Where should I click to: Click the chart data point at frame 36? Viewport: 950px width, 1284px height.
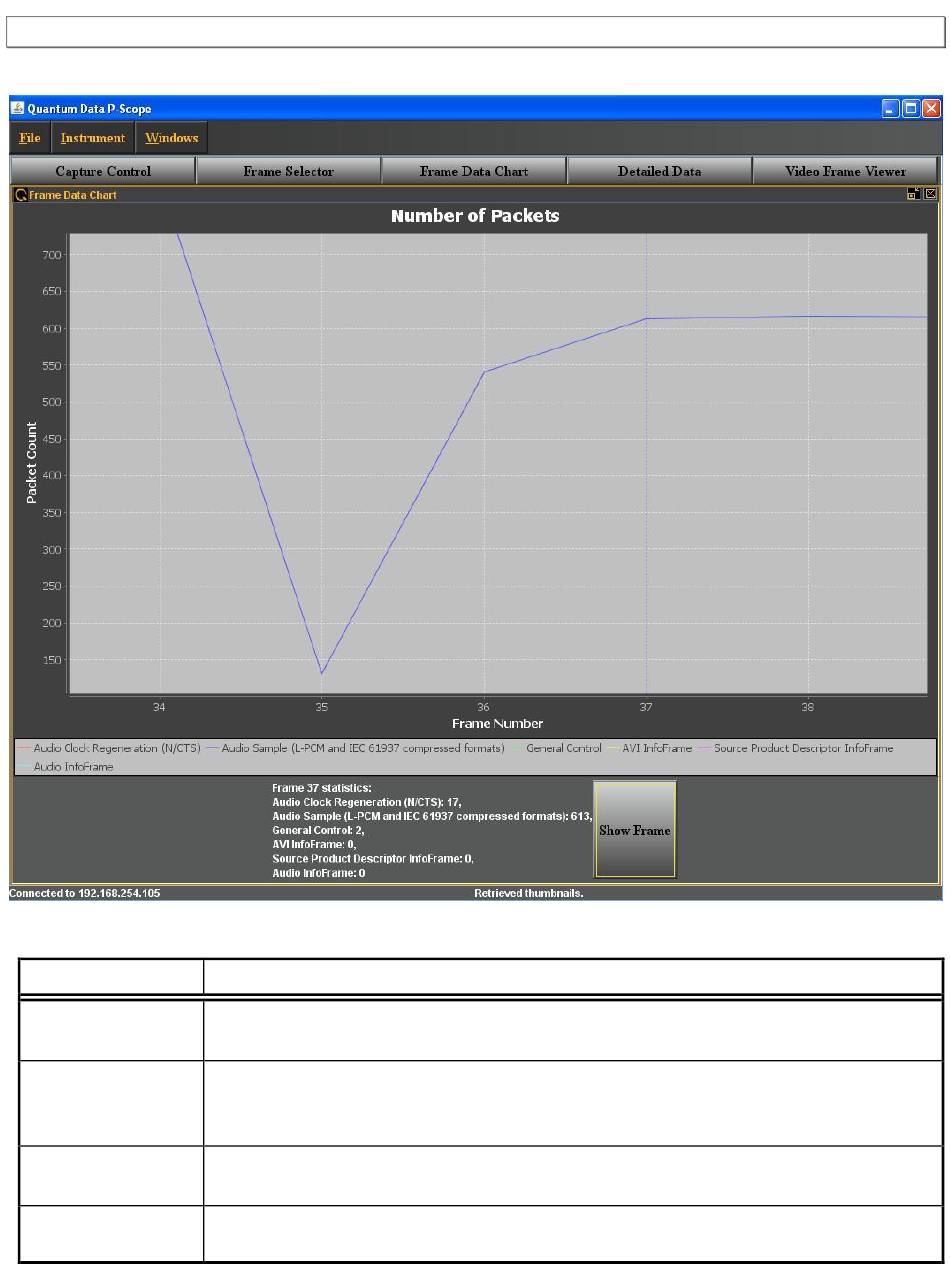[x=484, y=372]
